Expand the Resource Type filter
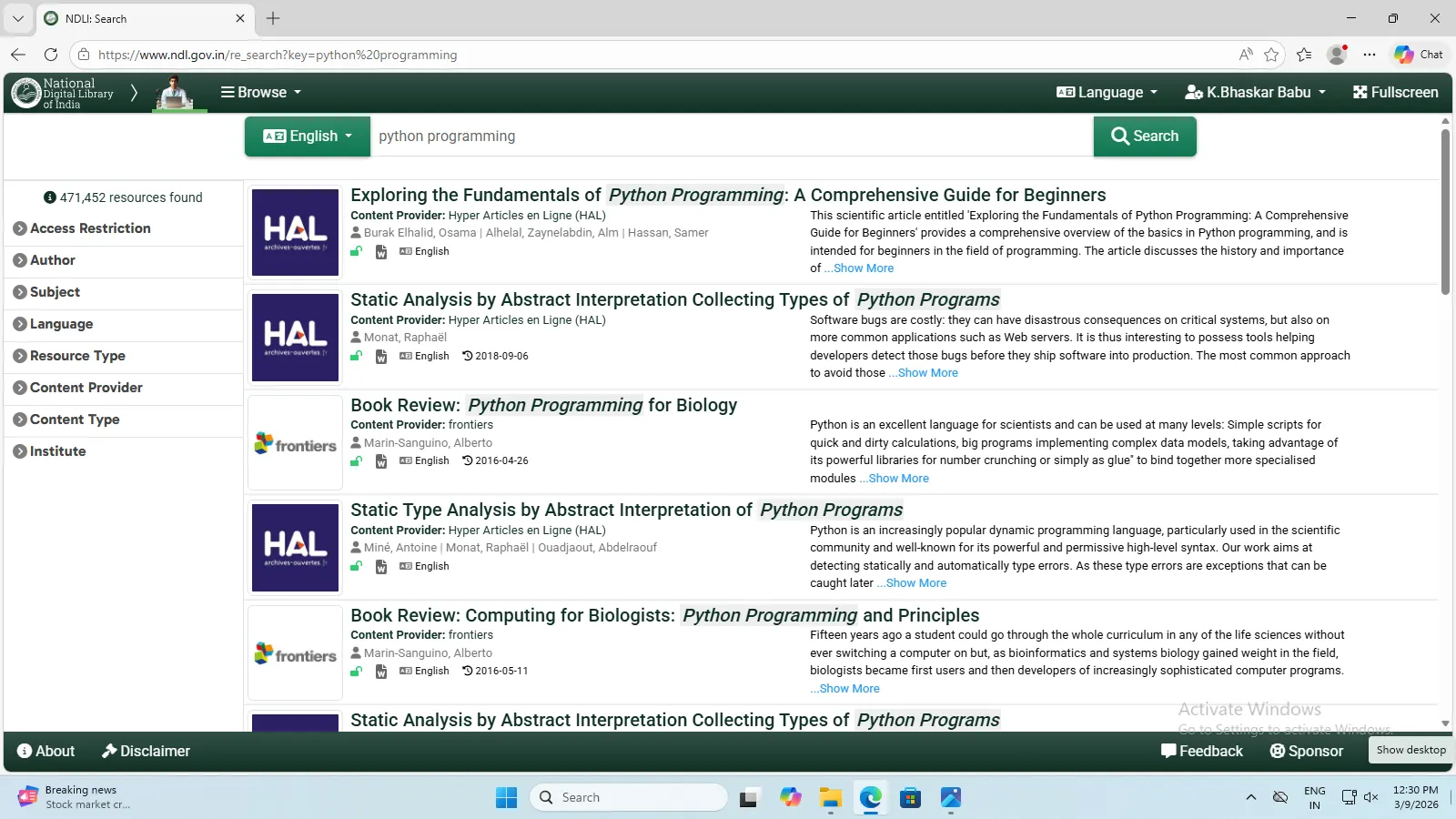 point(77,356)
